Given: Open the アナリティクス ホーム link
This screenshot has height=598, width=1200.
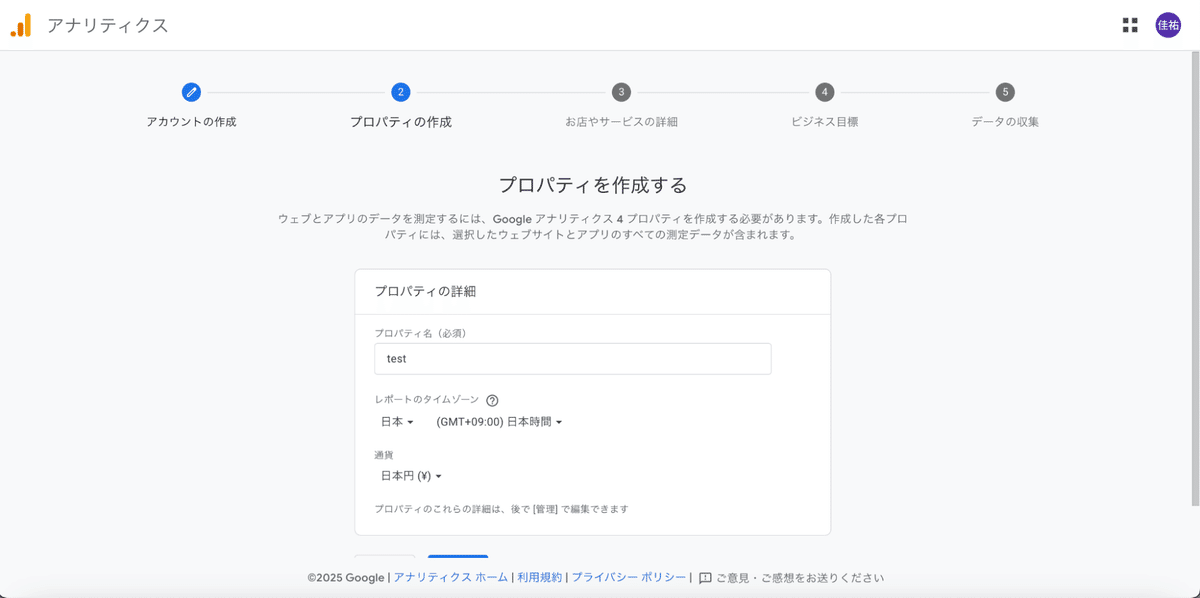Looking at the screenshot, I should (x=450, y=578).
